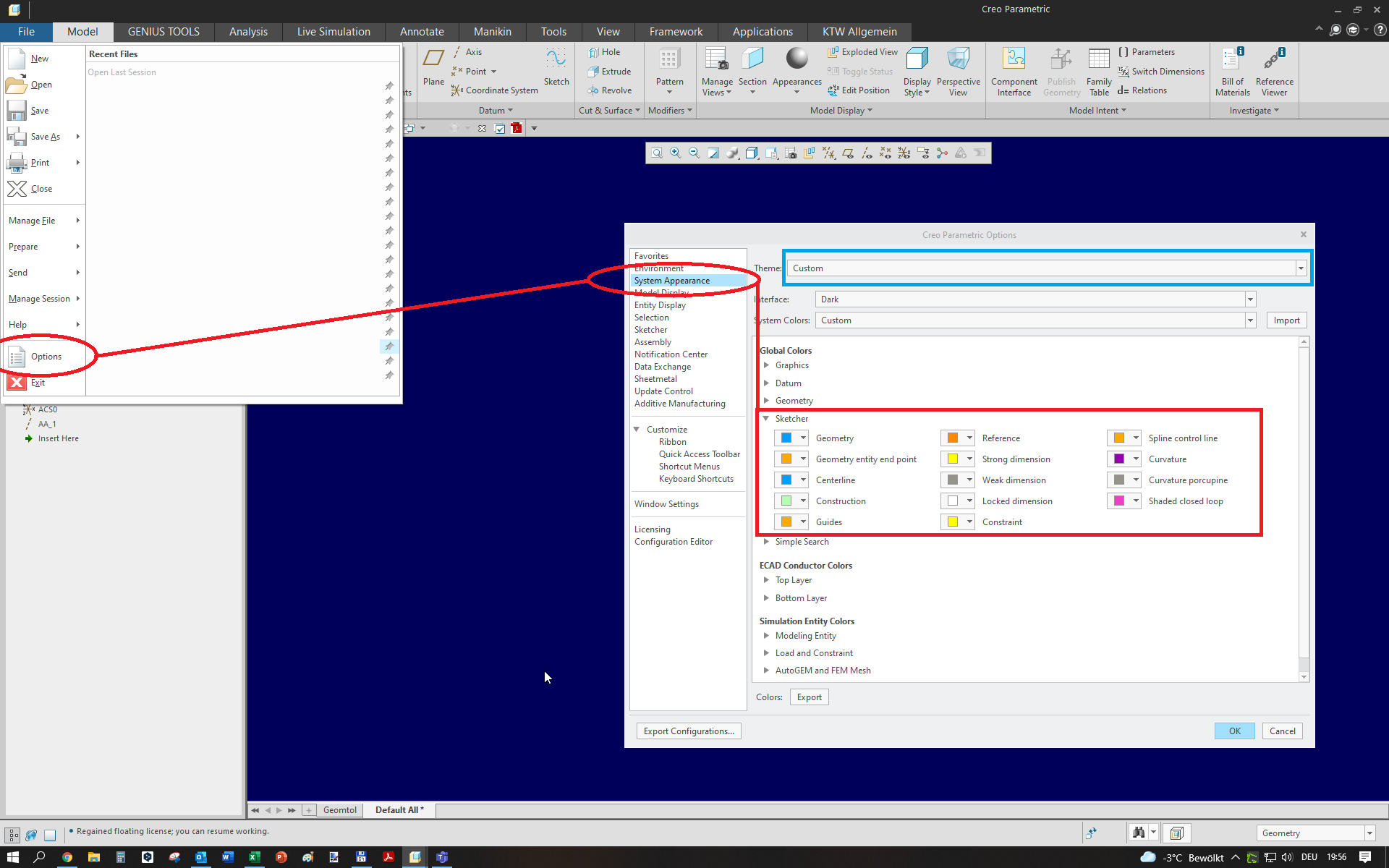Screen dimensions: 1389x868
Task: Open the System Colors dropdown
Action: tap(1035, 320)
